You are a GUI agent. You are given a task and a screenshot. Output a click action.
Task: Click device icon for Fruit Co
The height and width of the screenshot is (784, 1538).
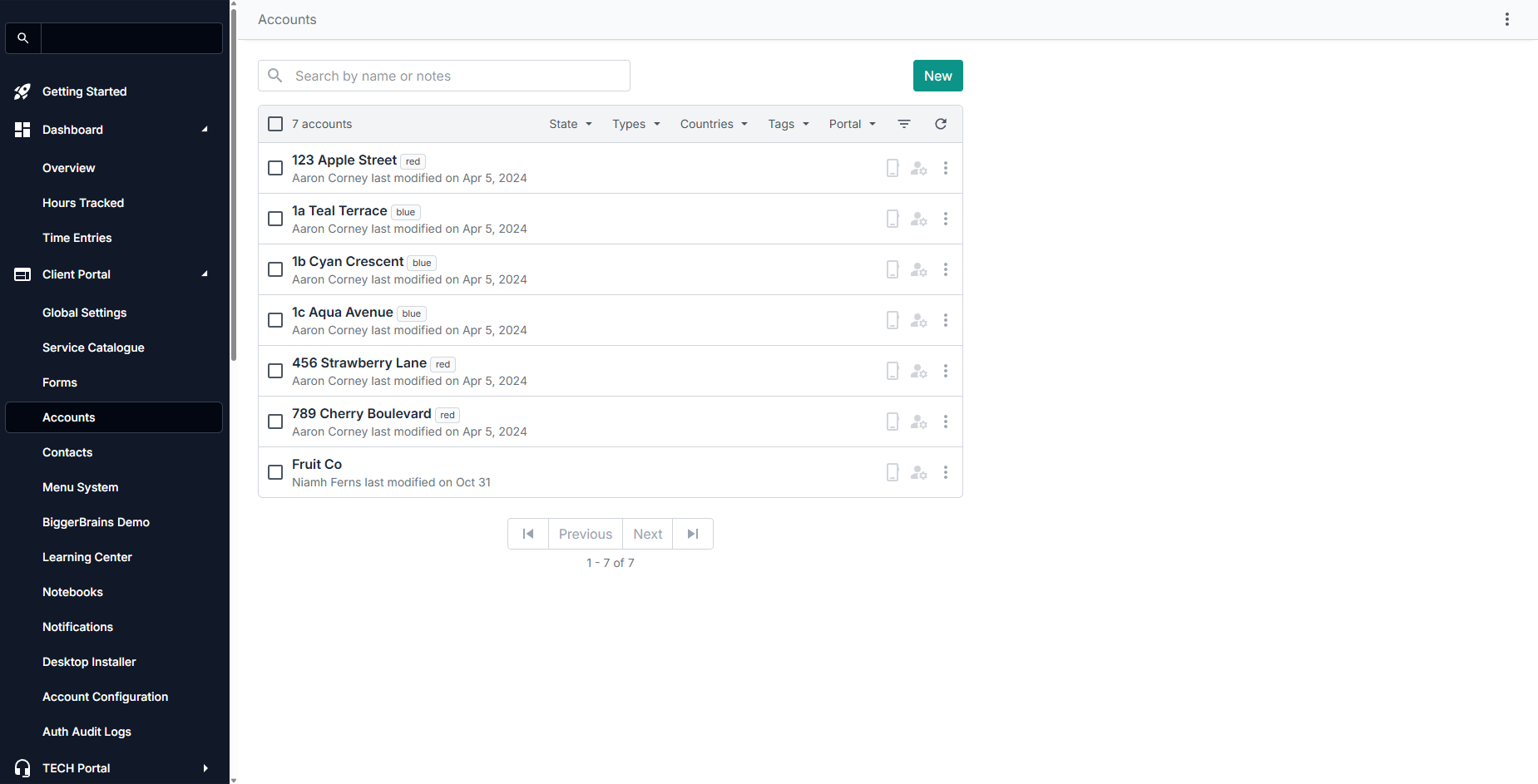pyautogui.click(x=893, y=472)
